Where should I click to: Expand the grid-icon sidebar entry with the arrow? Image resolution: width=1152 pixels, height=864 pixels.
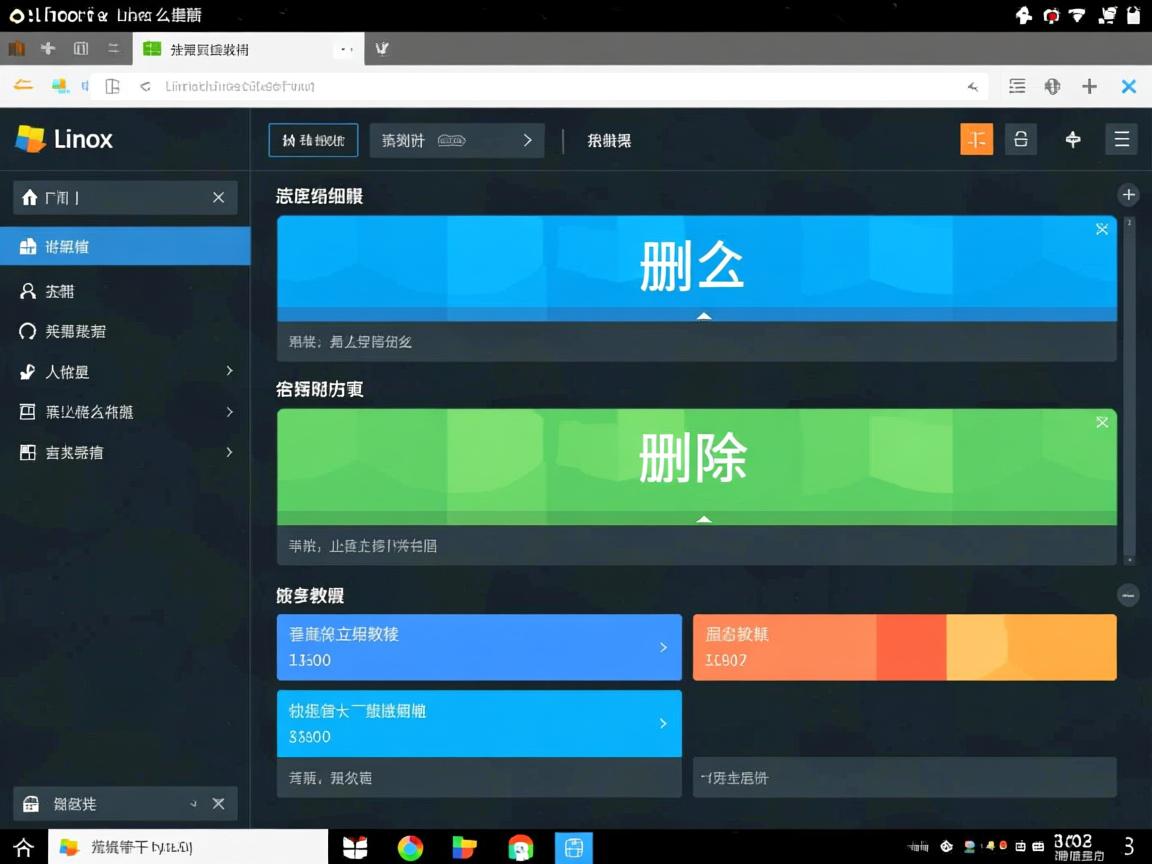click(125, 411)
